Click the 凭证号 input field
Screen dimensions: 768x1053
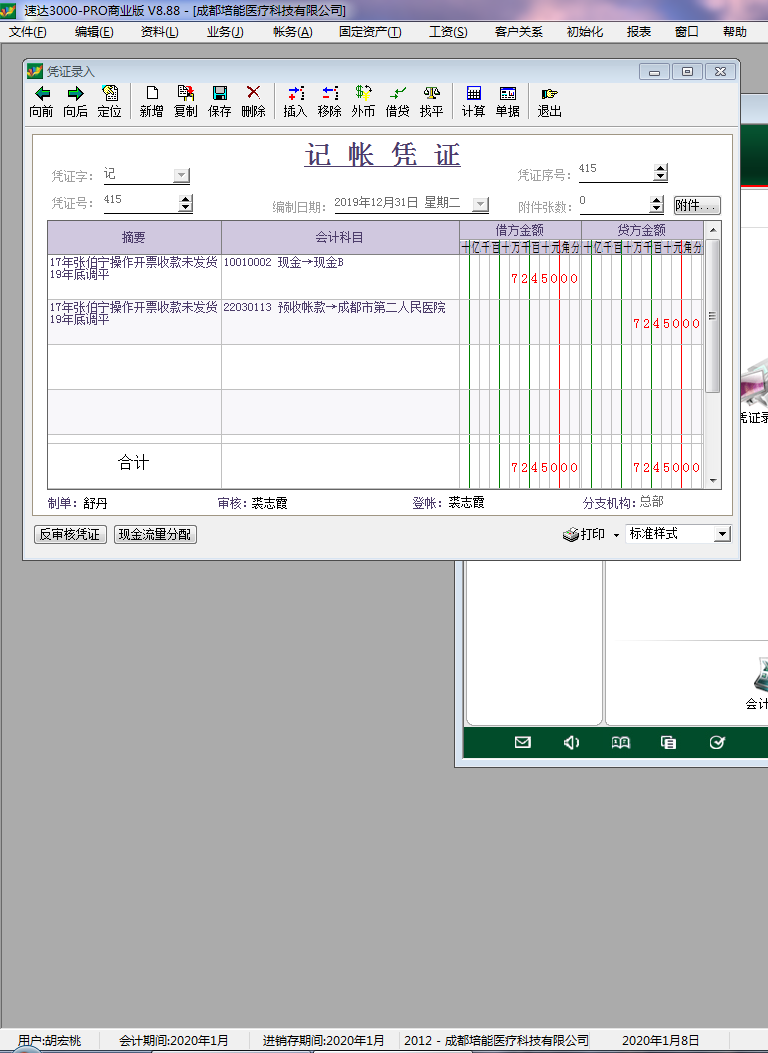click(141, 202)
